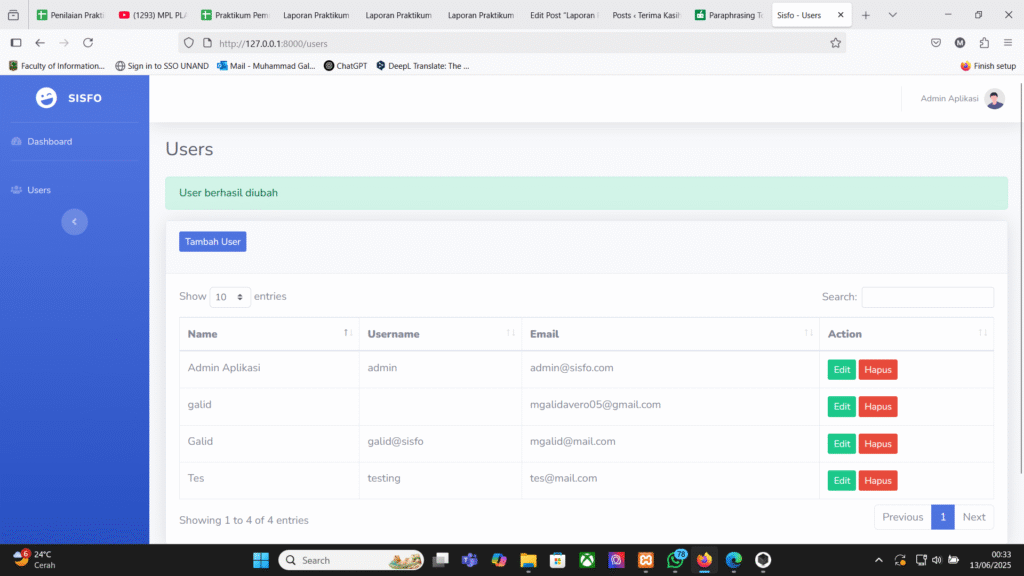Click the Users icon in sidebar
1024x576 pixels.
point(17,190)
